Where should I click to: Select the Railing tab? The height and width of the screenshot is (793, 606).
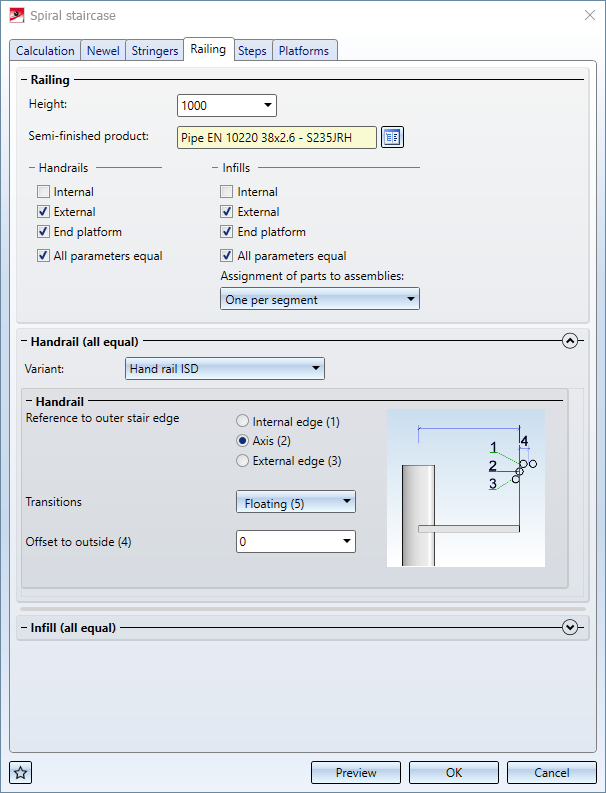[x=208, y=49]
